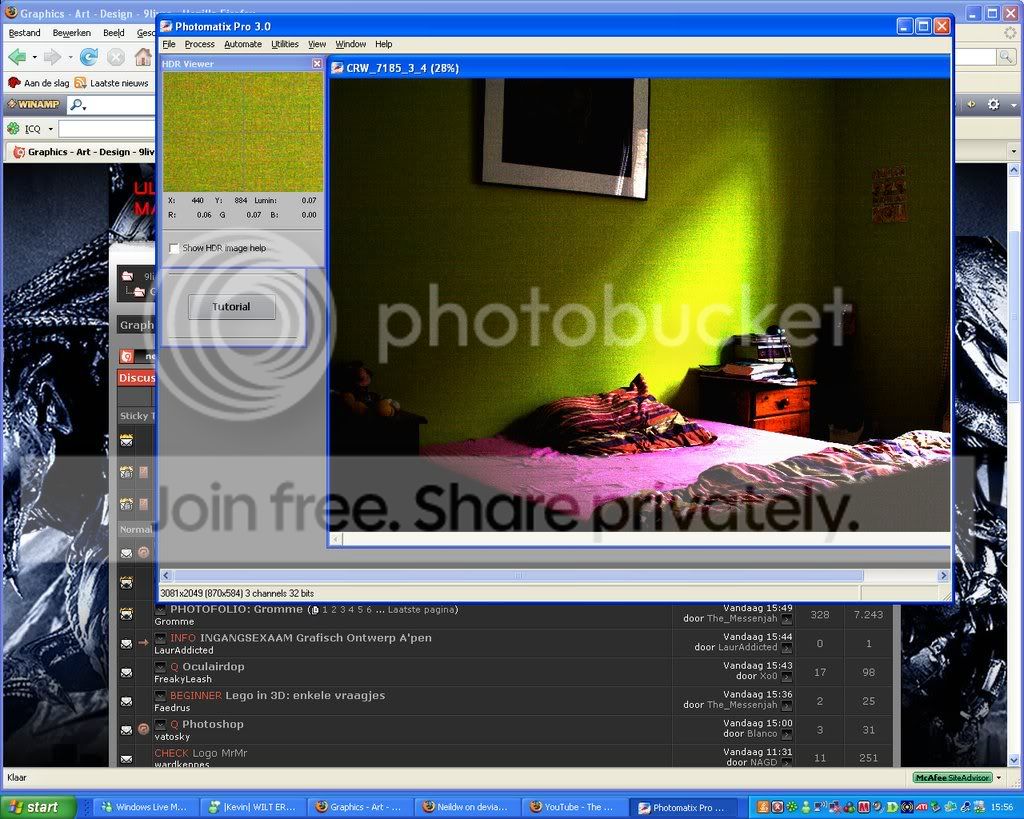Image resolution: width=1024 pixels, height=819 pixels.
Task: Open the McAfee SiteAdvisor dropdown arrow
Action: click(999, 778)
